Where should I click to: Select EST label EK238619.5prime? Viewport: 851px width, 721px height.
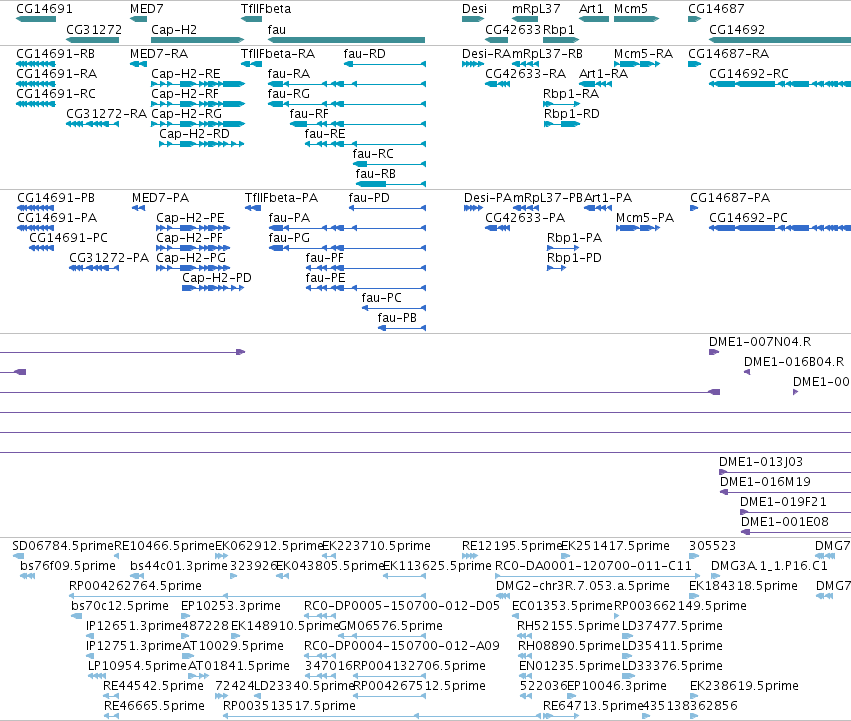click(744, 686)
